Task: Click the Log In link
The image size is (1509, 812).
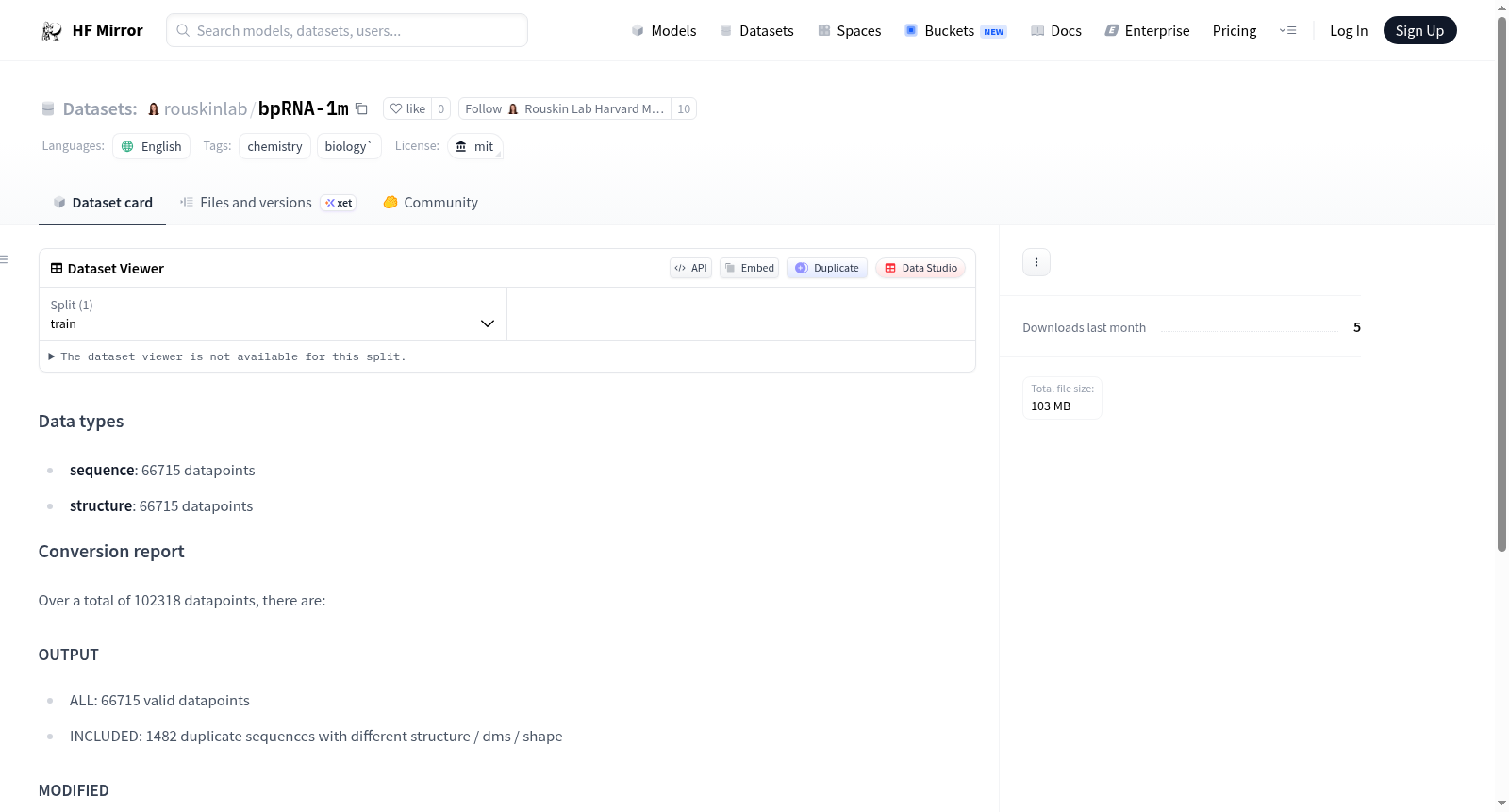Action: coord(1349,31)
